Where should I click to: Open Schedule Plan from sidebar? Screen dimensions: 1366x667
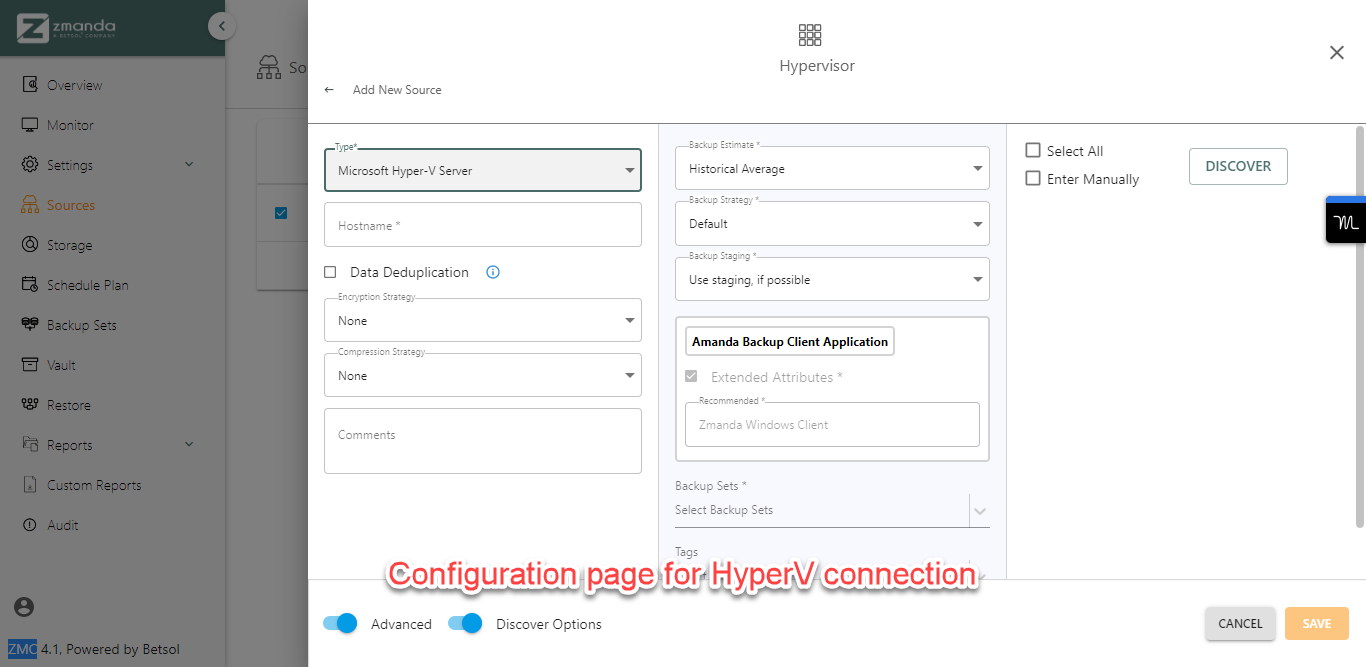coord(88,285)
